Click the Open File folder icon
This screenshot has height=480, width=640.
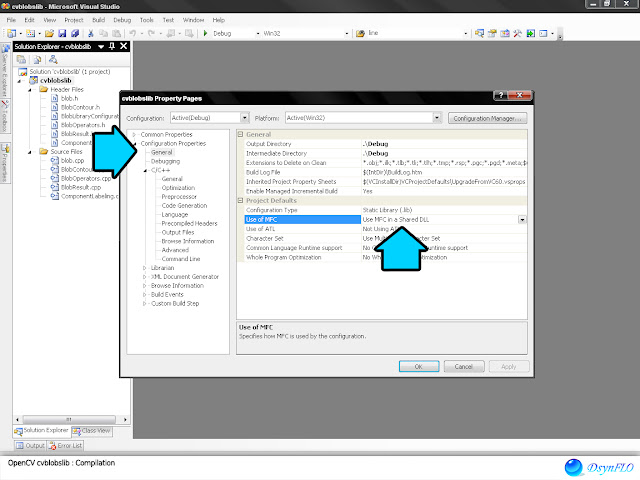pyautogui.click(x=49, y=33)
